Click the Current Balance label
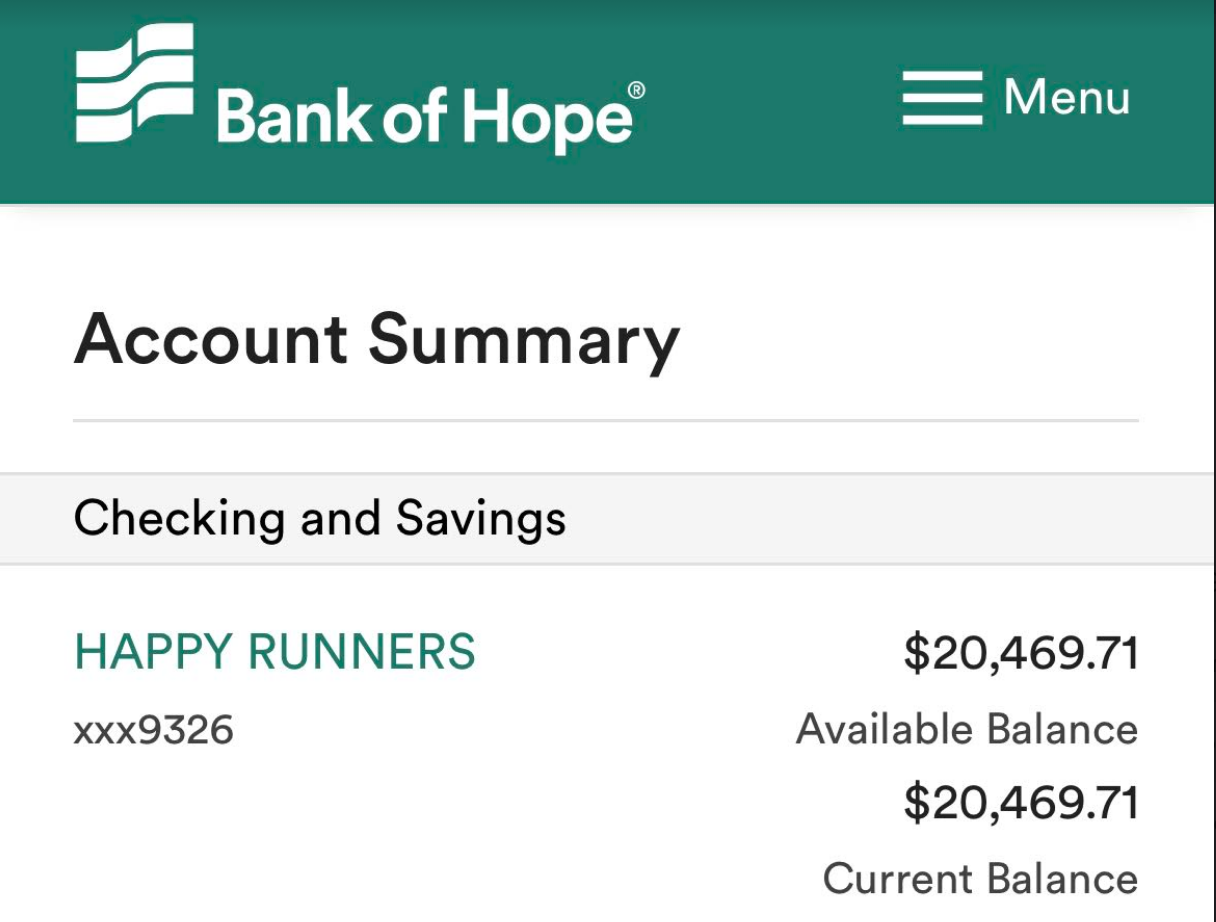Viewport: 1216px width, 922px height. point(980,879)
